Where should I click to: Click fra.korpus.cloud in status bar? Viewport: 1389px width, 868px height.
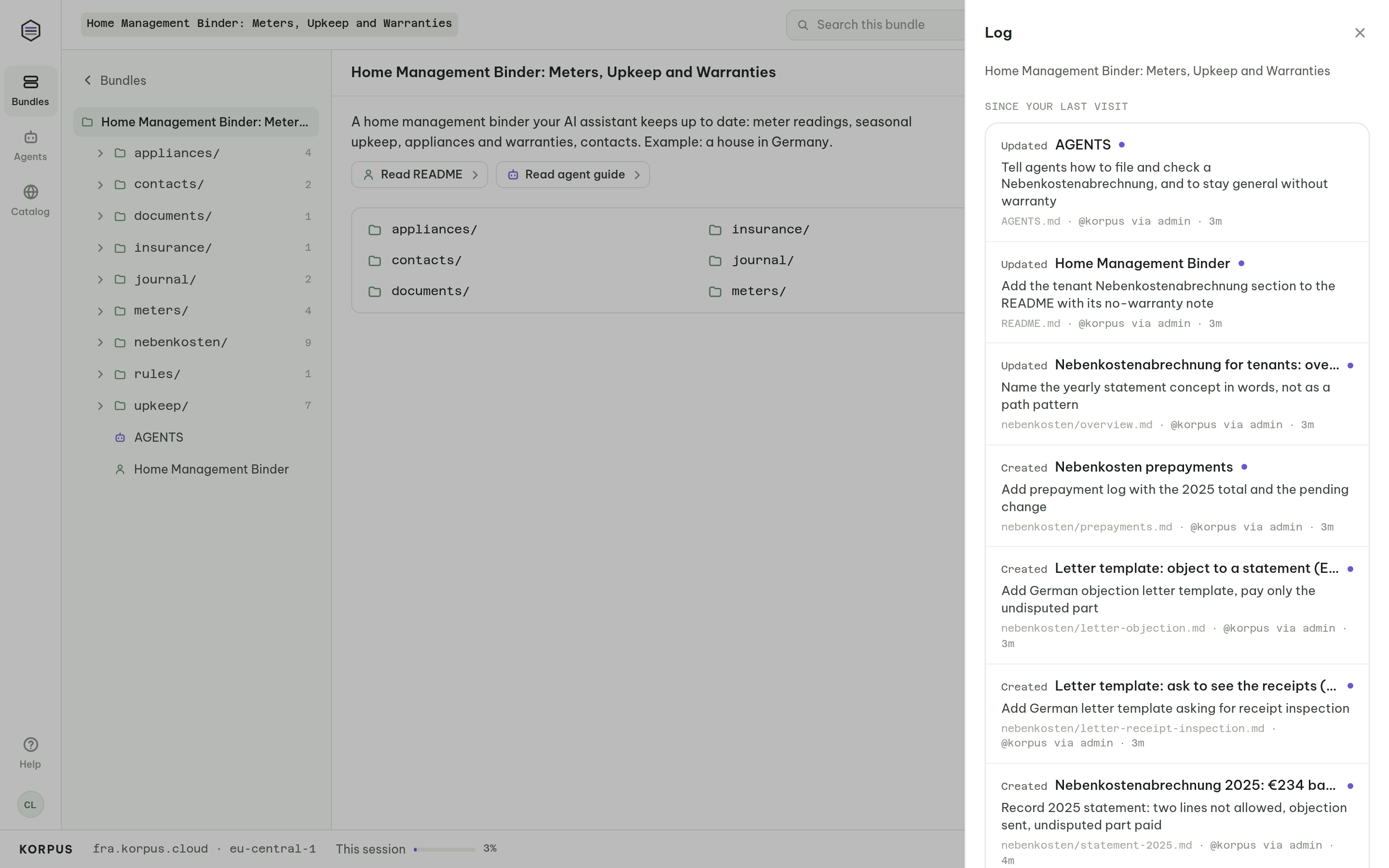tap(150, 849)
